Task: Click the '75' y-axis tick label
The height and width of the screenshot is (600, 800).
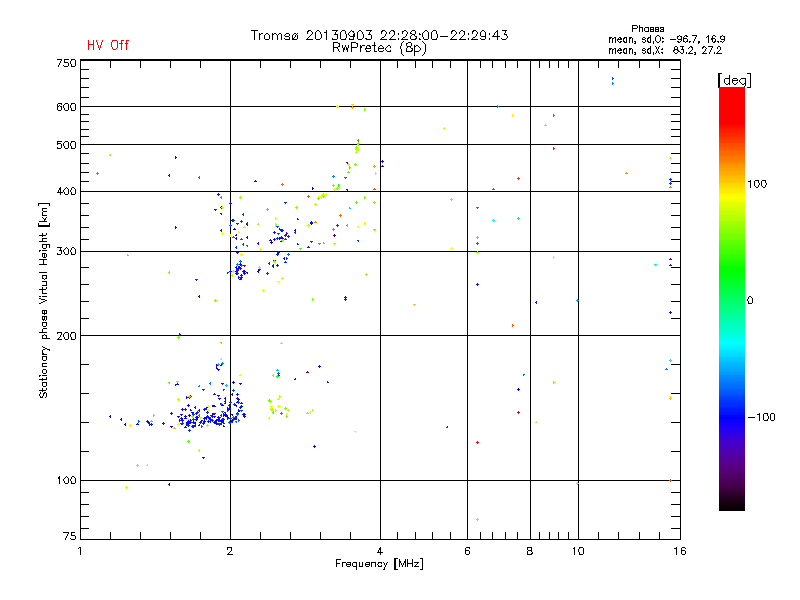Action: pos(70,536)
